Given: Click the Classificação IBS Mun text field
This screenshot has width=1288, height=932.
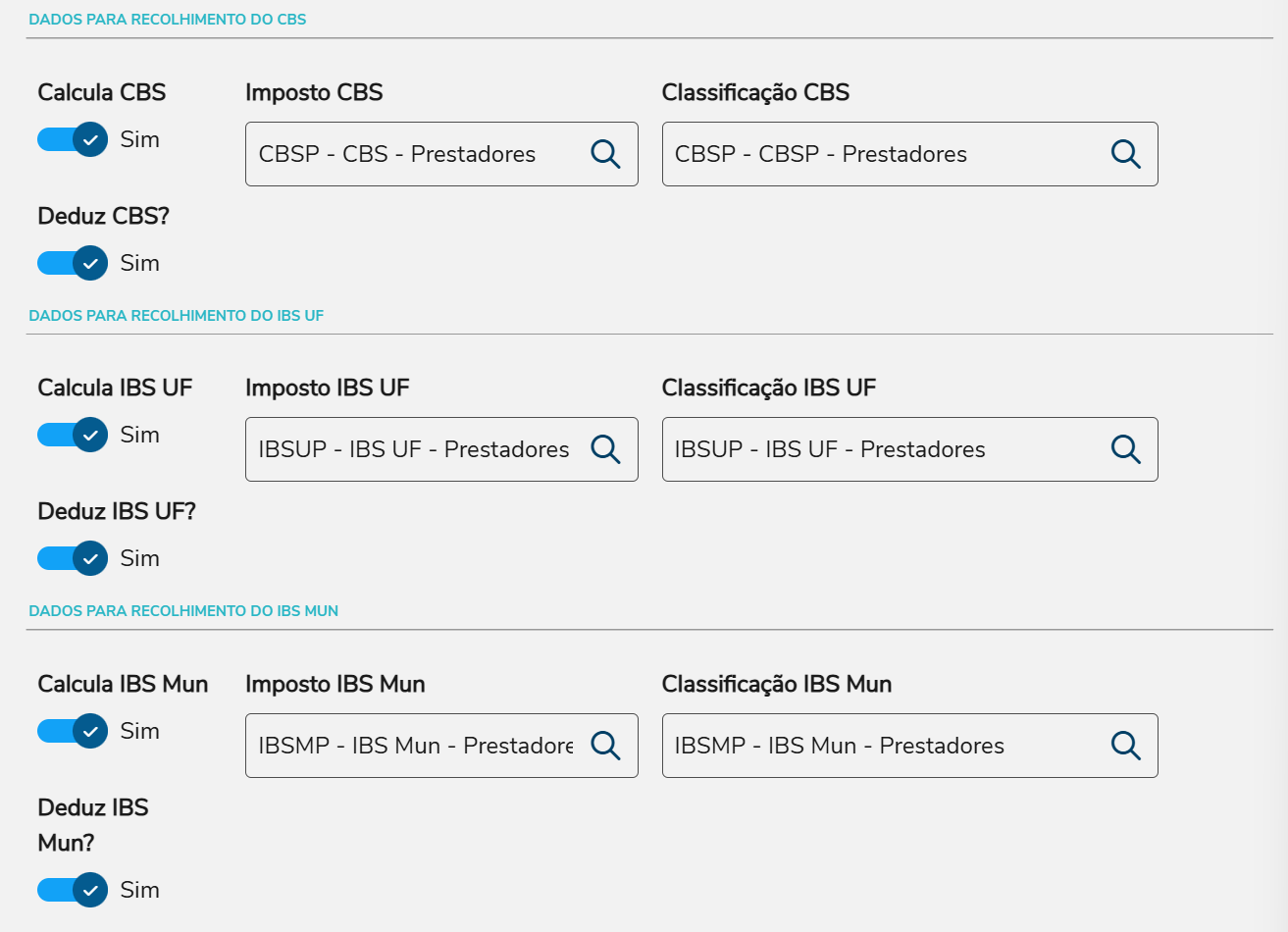Looking at the screenshot, I should 883,746.
